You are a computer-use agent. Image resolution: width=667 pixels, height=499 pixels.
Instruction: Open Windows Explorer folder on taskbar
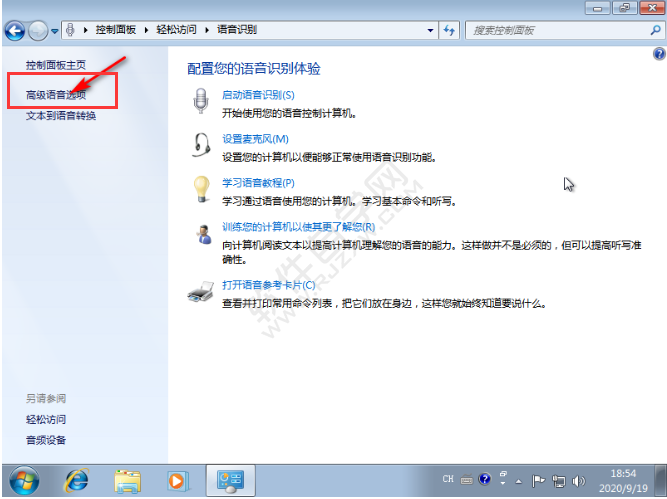(128, 482)
